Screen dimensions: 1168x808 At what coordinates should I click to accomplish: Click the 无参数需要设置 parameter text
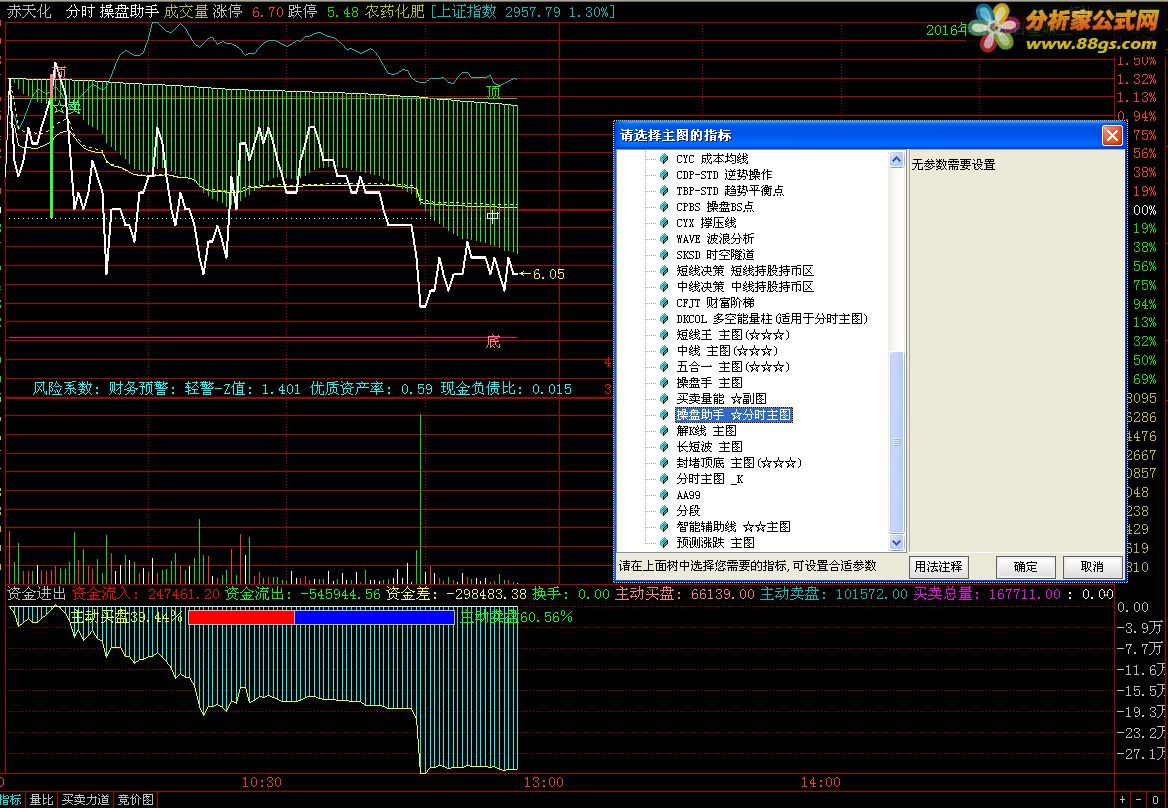coord(953,165)
